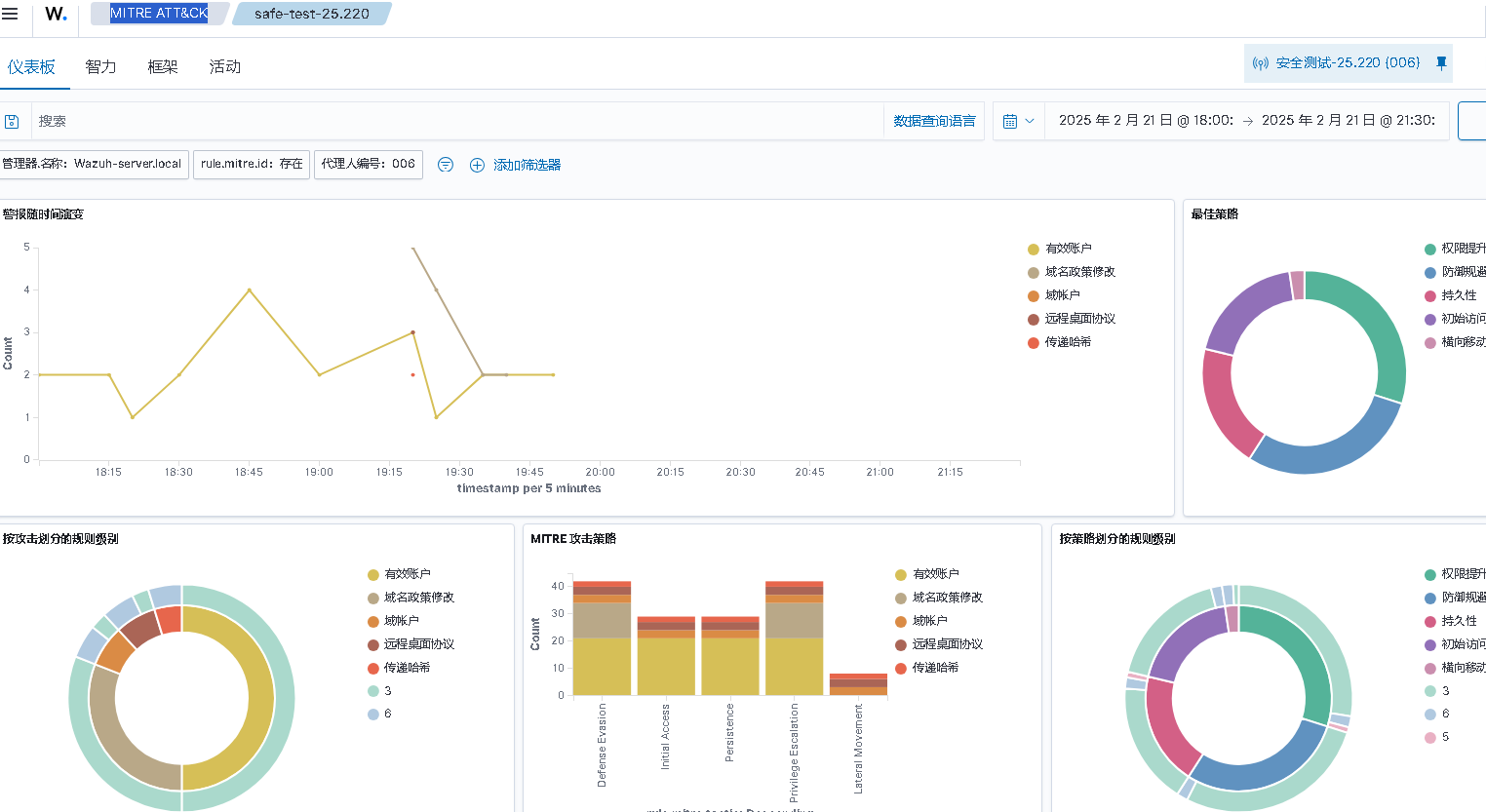
Task: Click the Wazuh W. logo
Action: (x=56, y=14)
